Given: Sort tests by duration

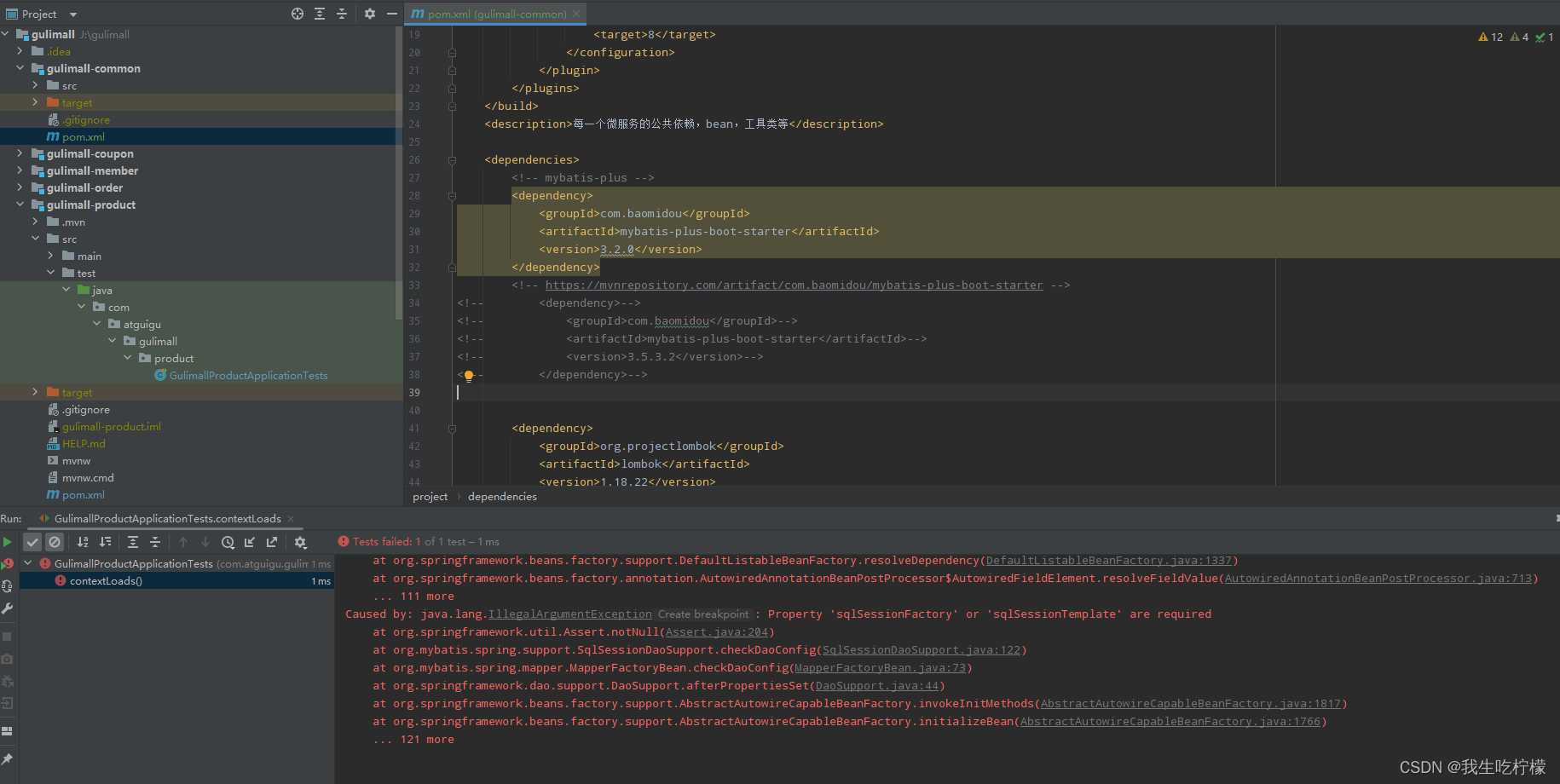Looking at the screenshot, I should [x=105, y=542].
